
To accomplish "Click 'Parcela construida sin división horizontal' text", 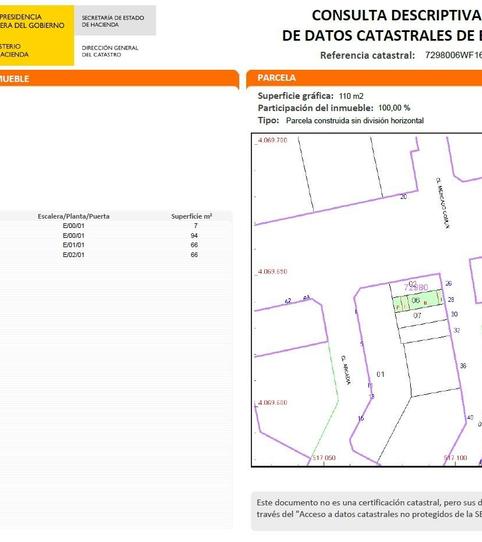I will click(355, 121).
